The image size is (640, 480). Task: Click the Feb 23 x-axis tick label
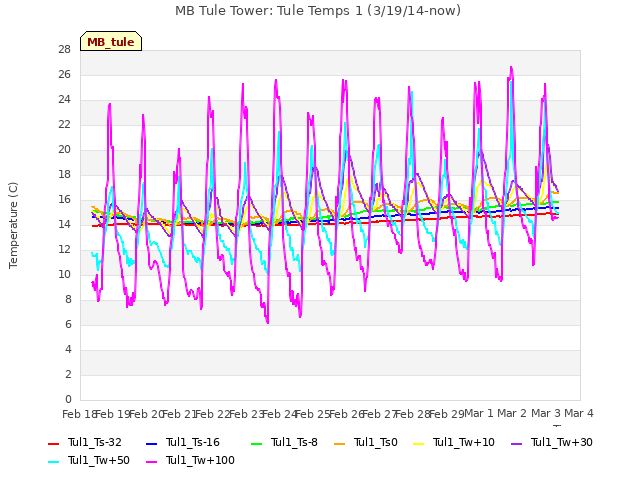click(246, 414)
